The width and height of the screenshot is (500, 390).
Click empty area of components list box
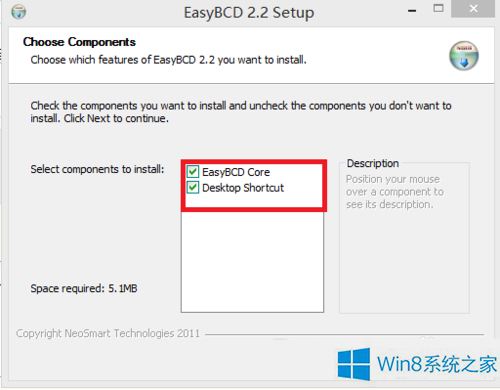[x=252, y=262]
